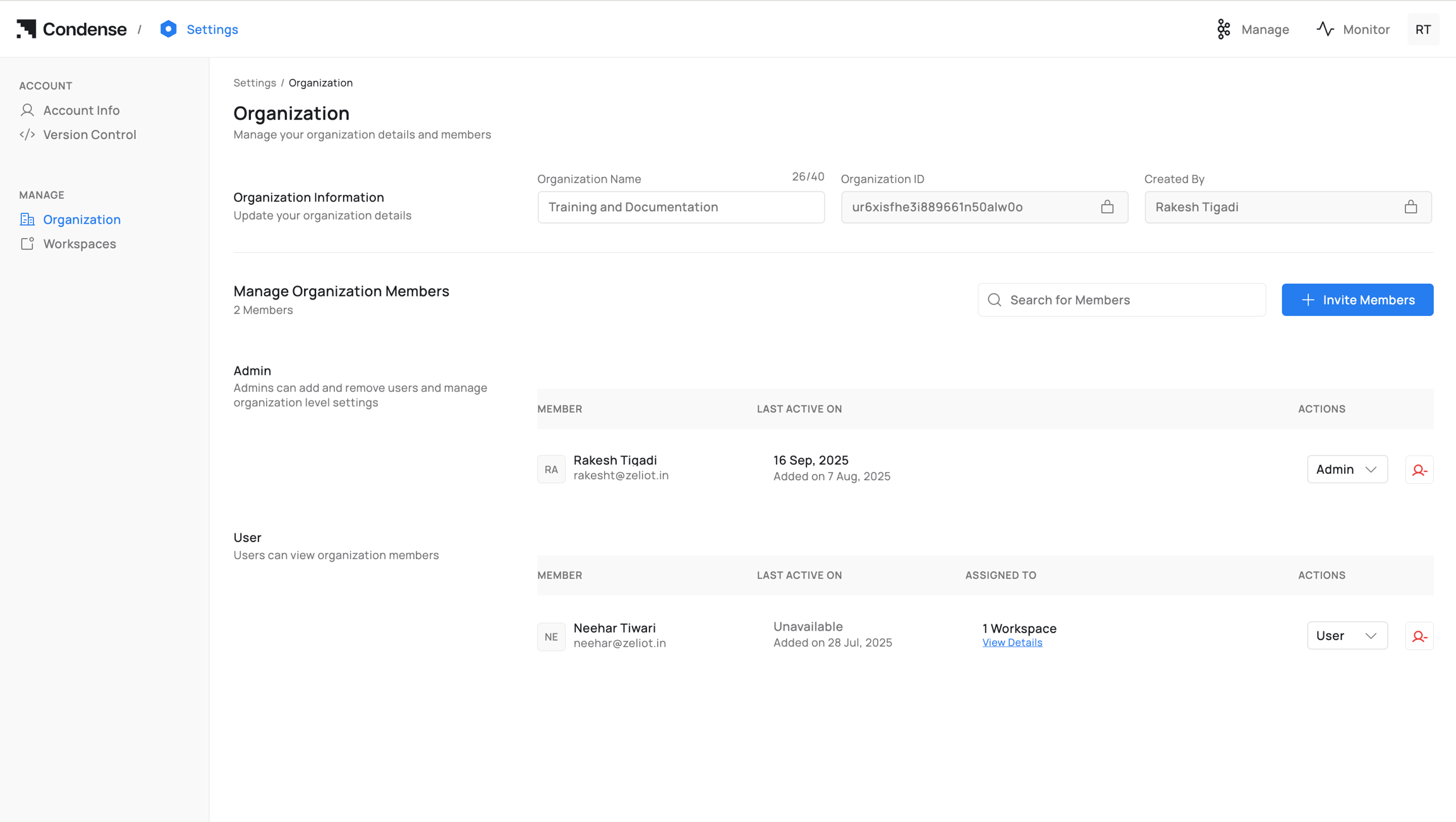Open the User role dropdown for Neehar
1456x822 pixels.
pyautogui.click(x=1347, y=636)
